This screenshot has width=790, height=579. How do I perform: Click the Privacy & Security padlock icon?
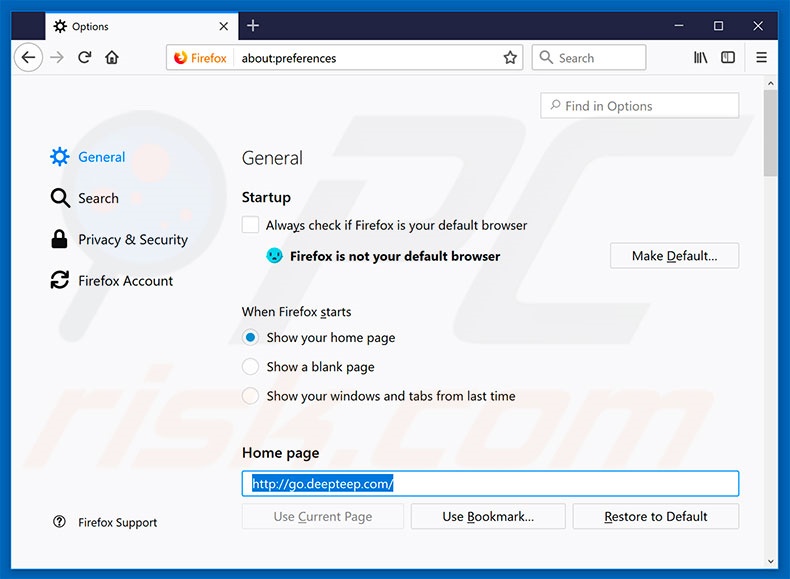(59, 239)
